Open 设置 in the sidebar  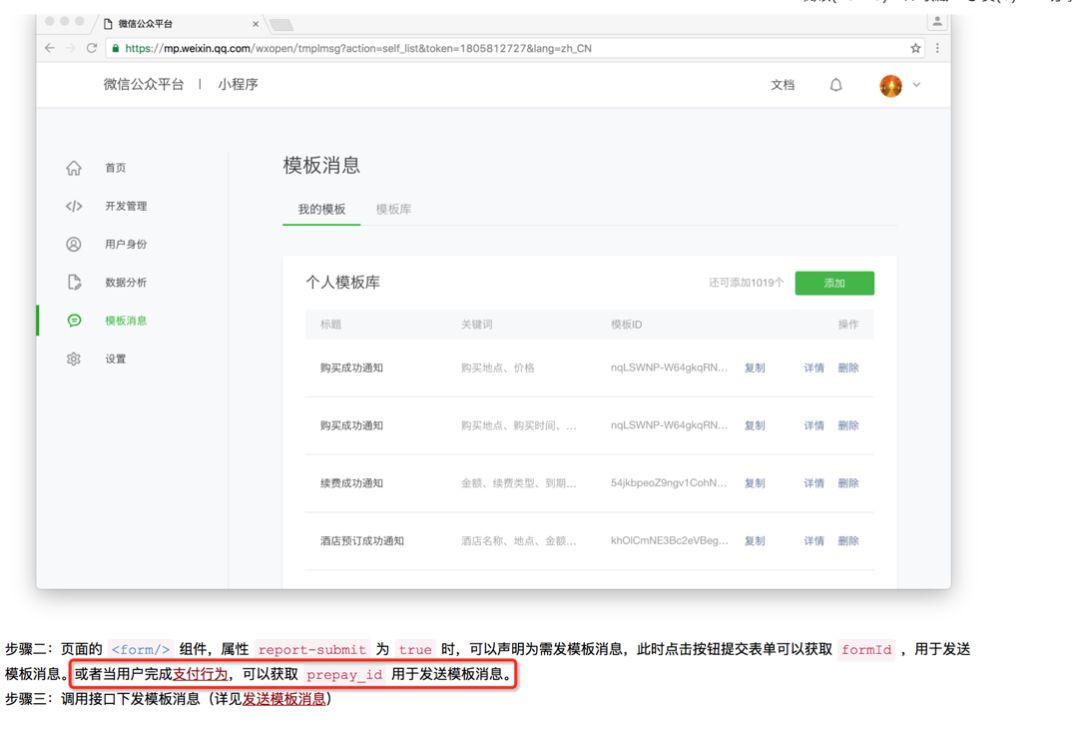coord(115,359)
